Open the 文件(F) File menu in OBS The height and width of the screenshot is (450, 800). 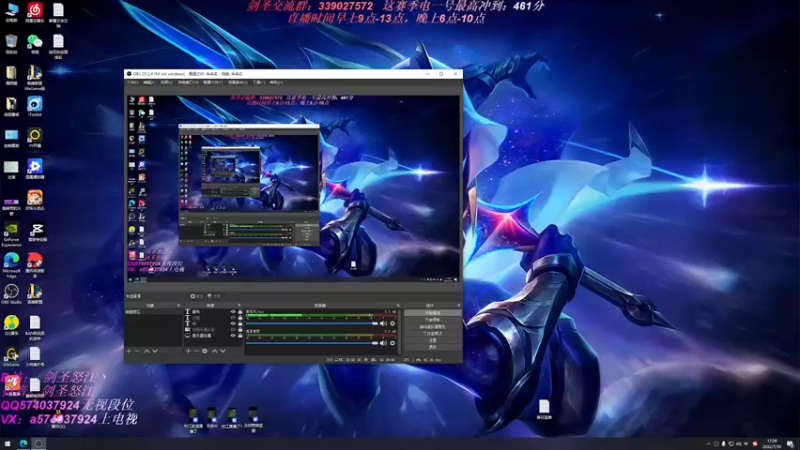pyautogui.click(x=133, y=82)
